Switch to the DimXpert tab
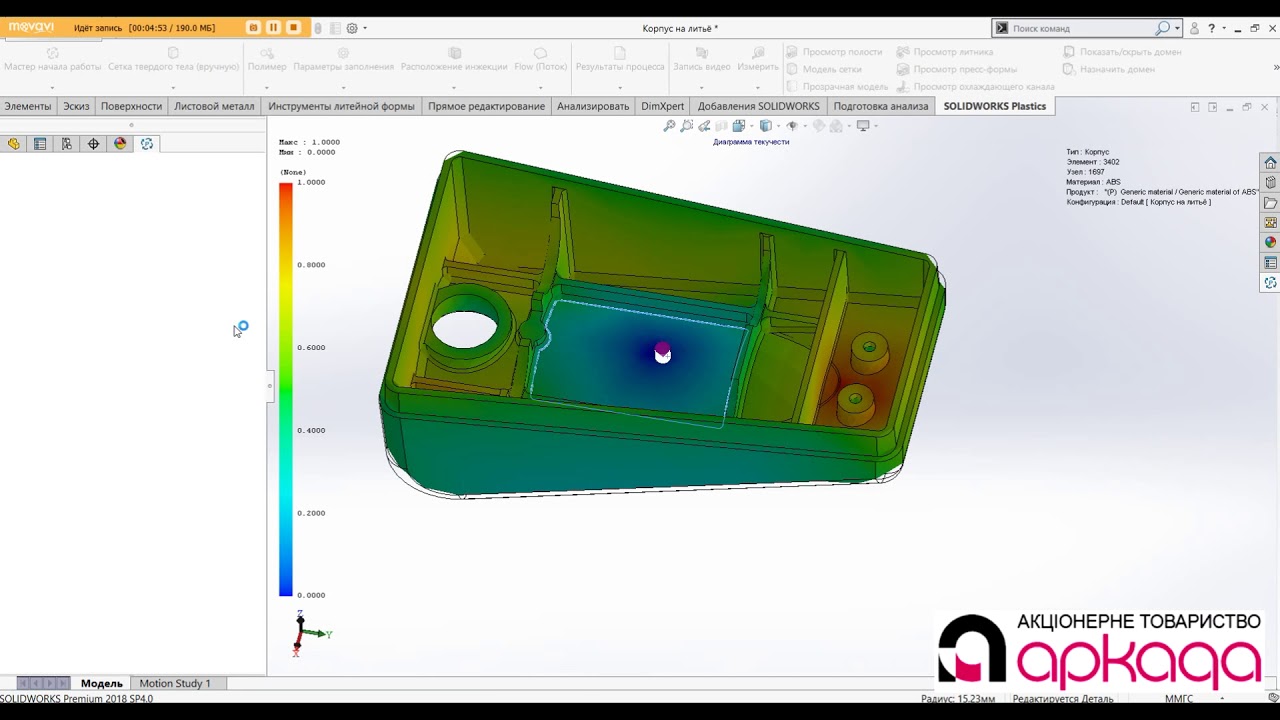Image resolution: width=1280 pixels, height=720 pixels. pyautogui.click(x=663, y=106)
